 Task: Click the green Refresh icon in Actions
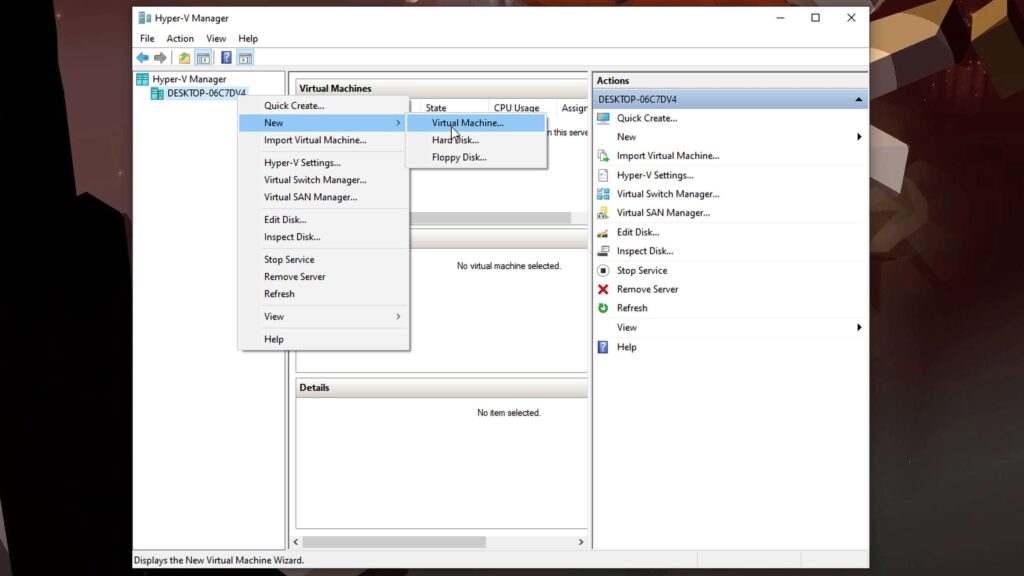click(603, 308)
